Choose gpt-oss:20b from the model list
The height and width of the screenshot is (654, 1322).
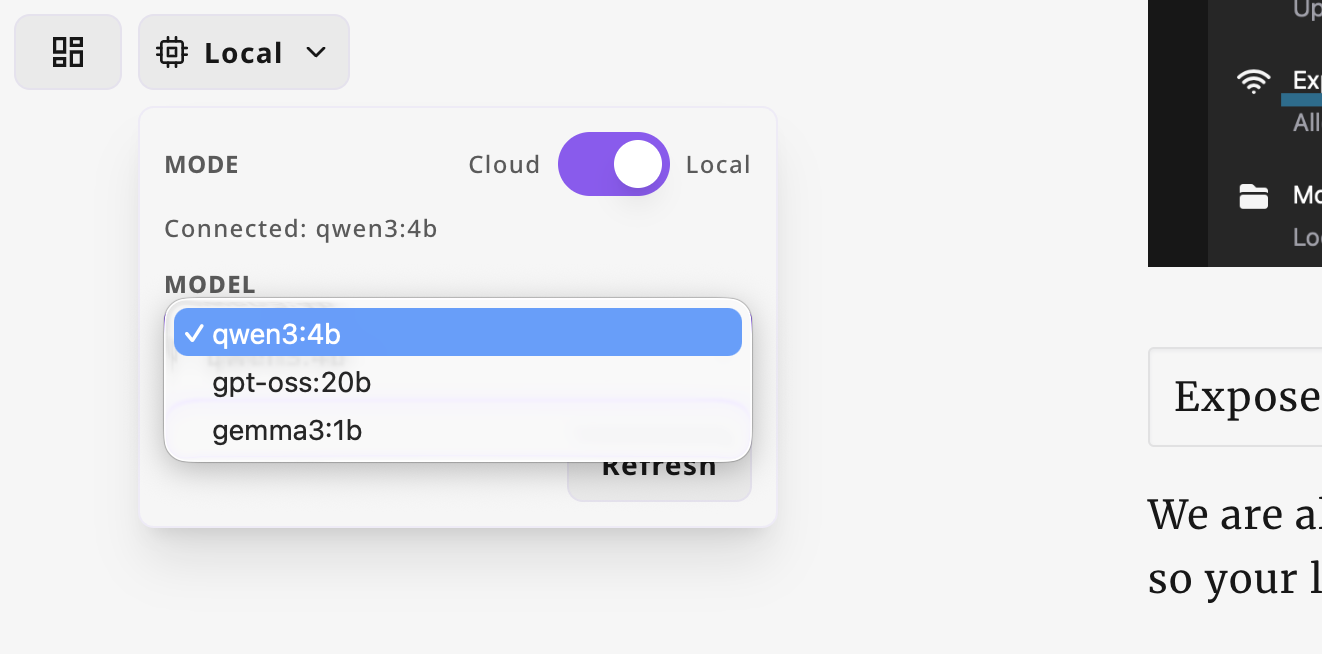pyautogui.click(x=292, y=382)
